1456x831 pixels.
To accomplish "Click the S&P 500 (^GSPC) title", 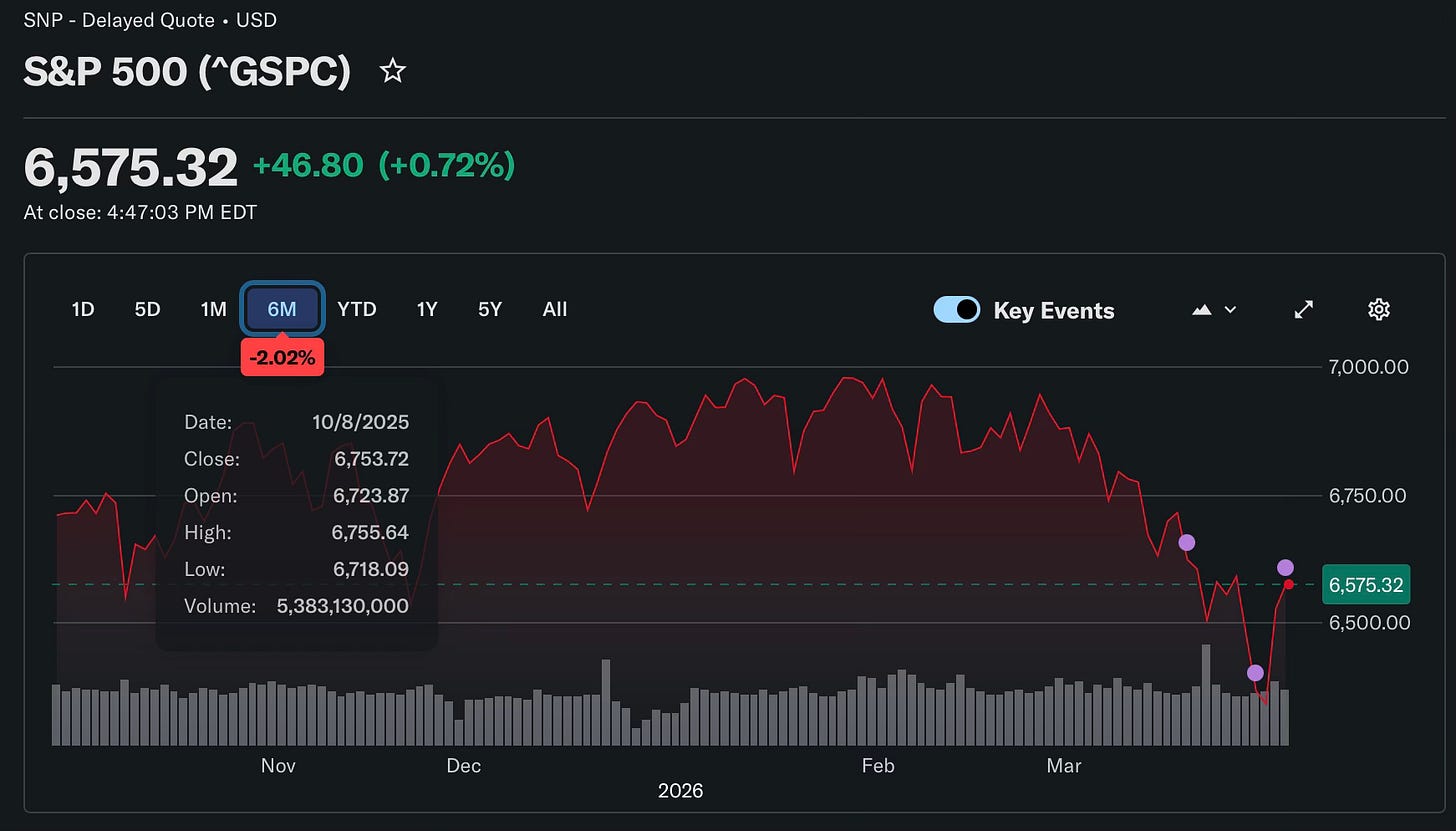I will click(x=187, y=72).
